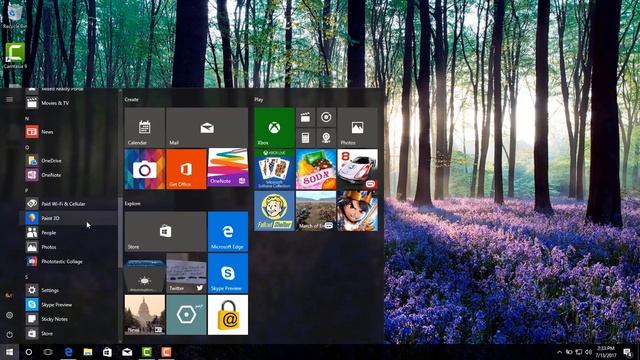640x360 pixels.
Task: Open the OneNote tile
Action: pos(228,167)
